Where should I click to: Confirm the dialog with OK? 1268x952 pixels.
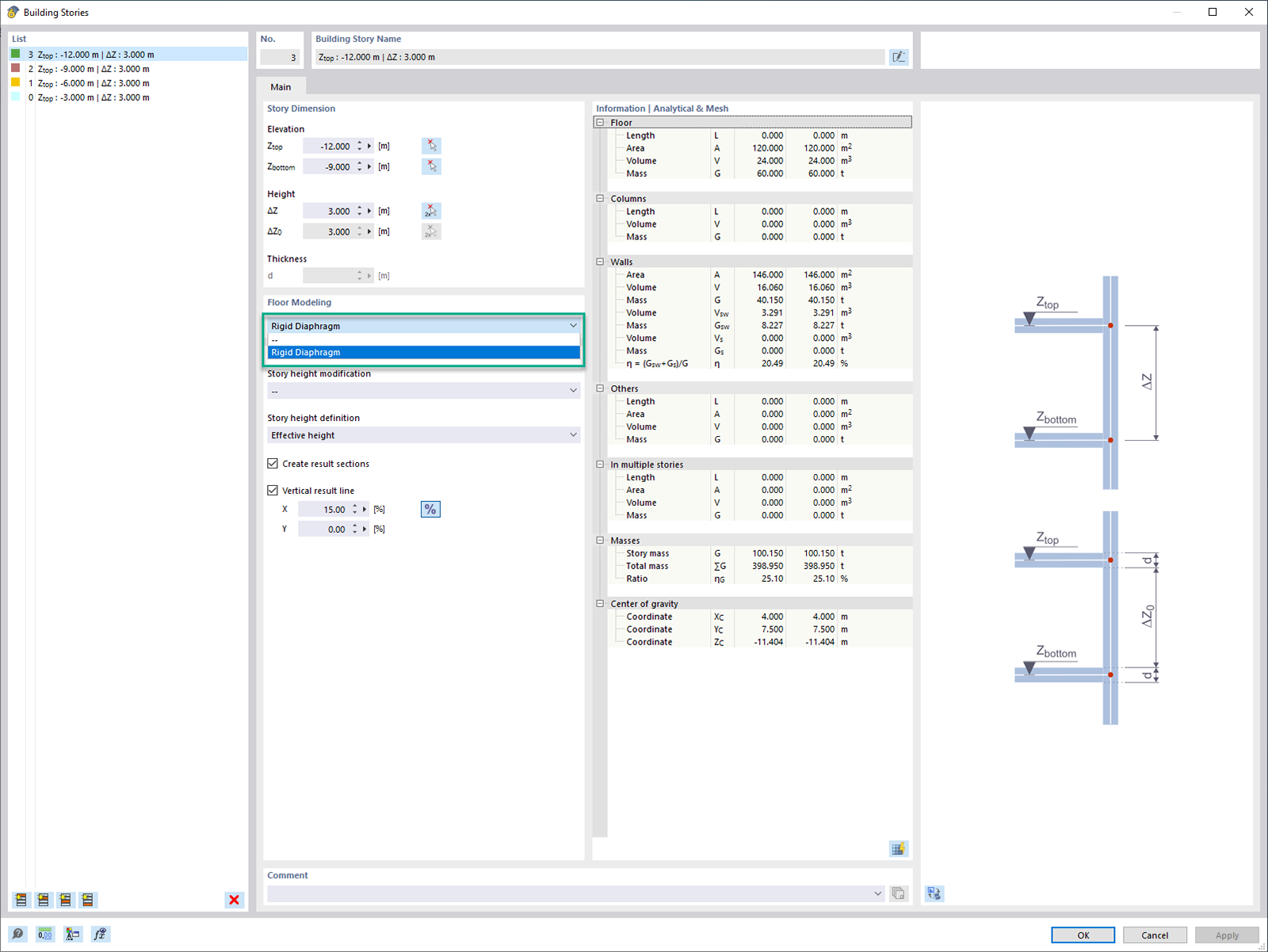pyautogui.click(x=1083, y=935)
